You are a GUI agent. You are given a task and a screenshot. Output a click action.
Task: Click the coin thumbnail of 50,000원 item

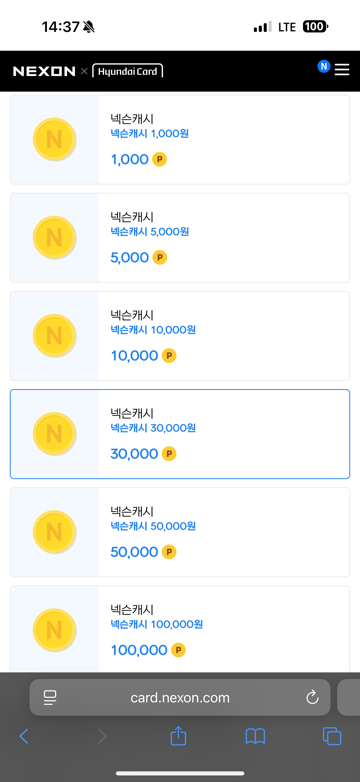(54, 532)
